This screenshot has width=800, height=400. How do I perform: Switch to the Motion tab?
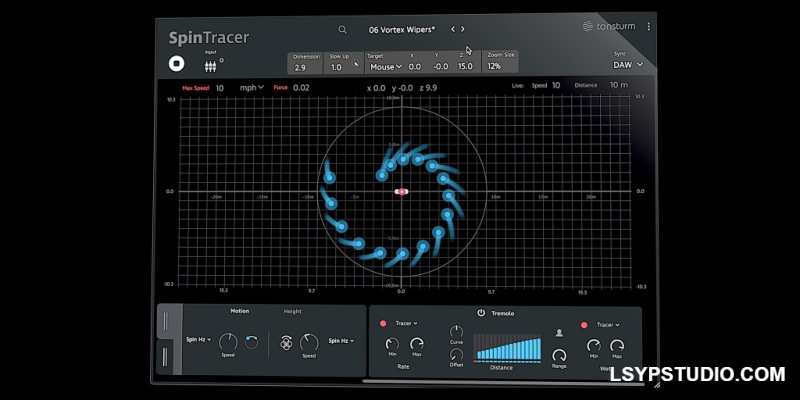240,311
